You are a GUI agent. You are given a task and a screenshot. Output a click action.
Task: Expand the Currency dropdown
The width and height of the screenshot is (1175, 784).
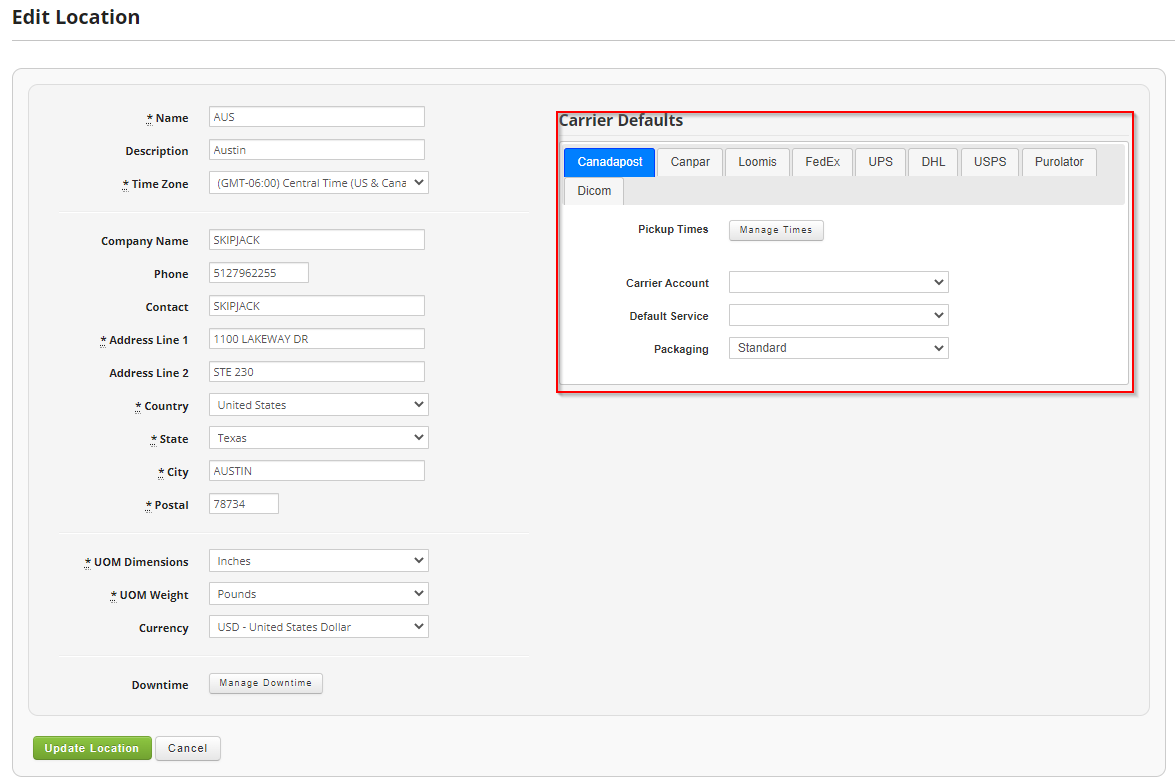318,626
